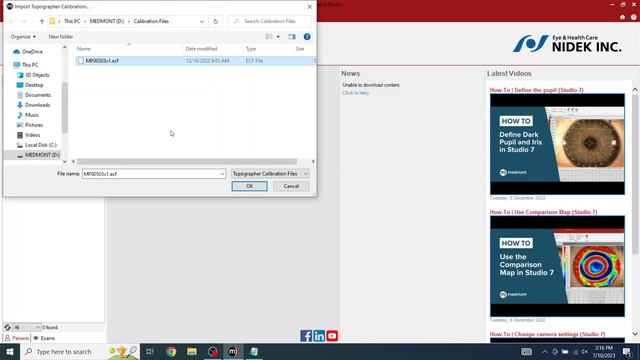The image size is (640, 360).
Task: Open the notification center icon
Action: pyautogui.click(x=627, y=351)
